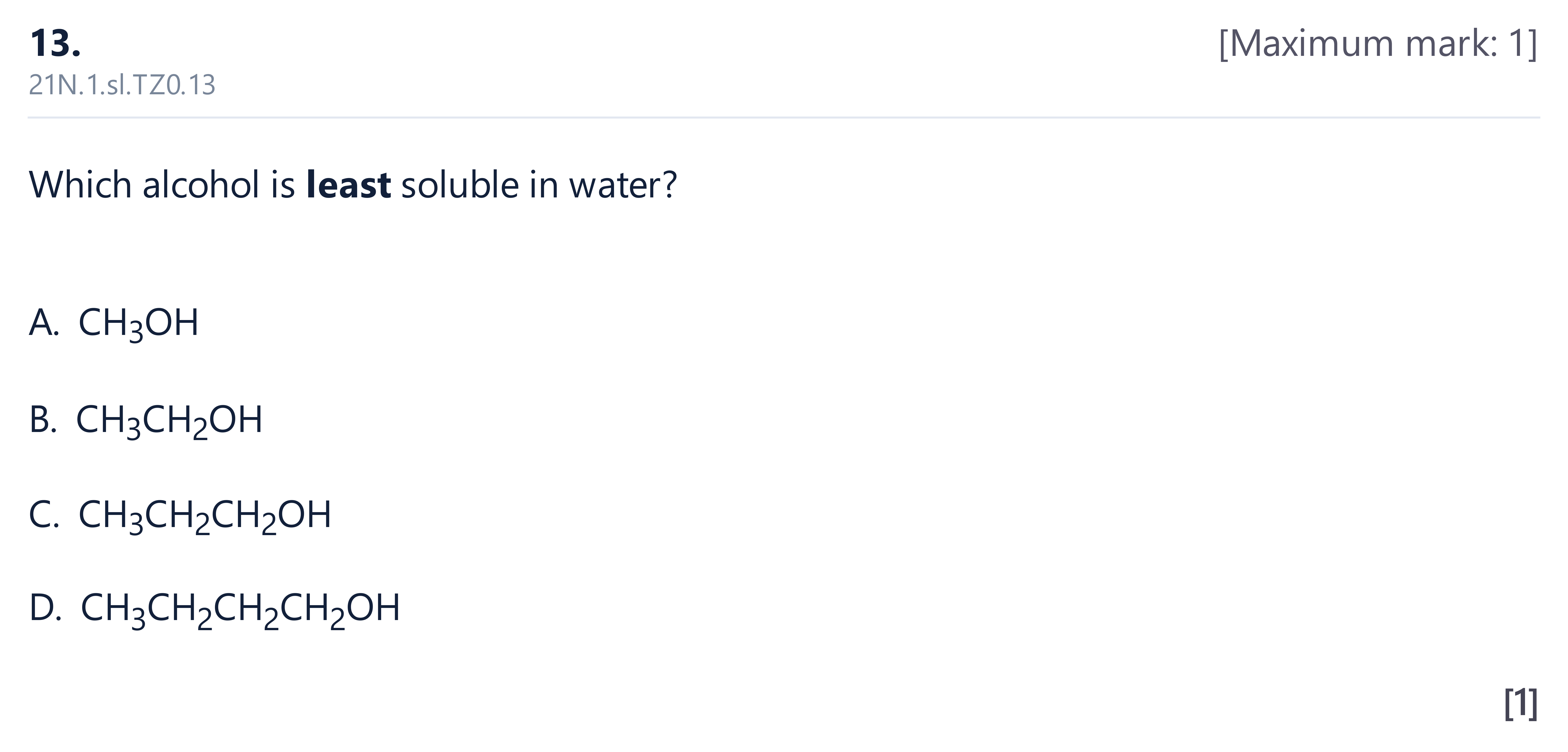The height and width of the screenshot is (752, 1568).
Task: Select answer option C letter
Action: pos(44,514)
